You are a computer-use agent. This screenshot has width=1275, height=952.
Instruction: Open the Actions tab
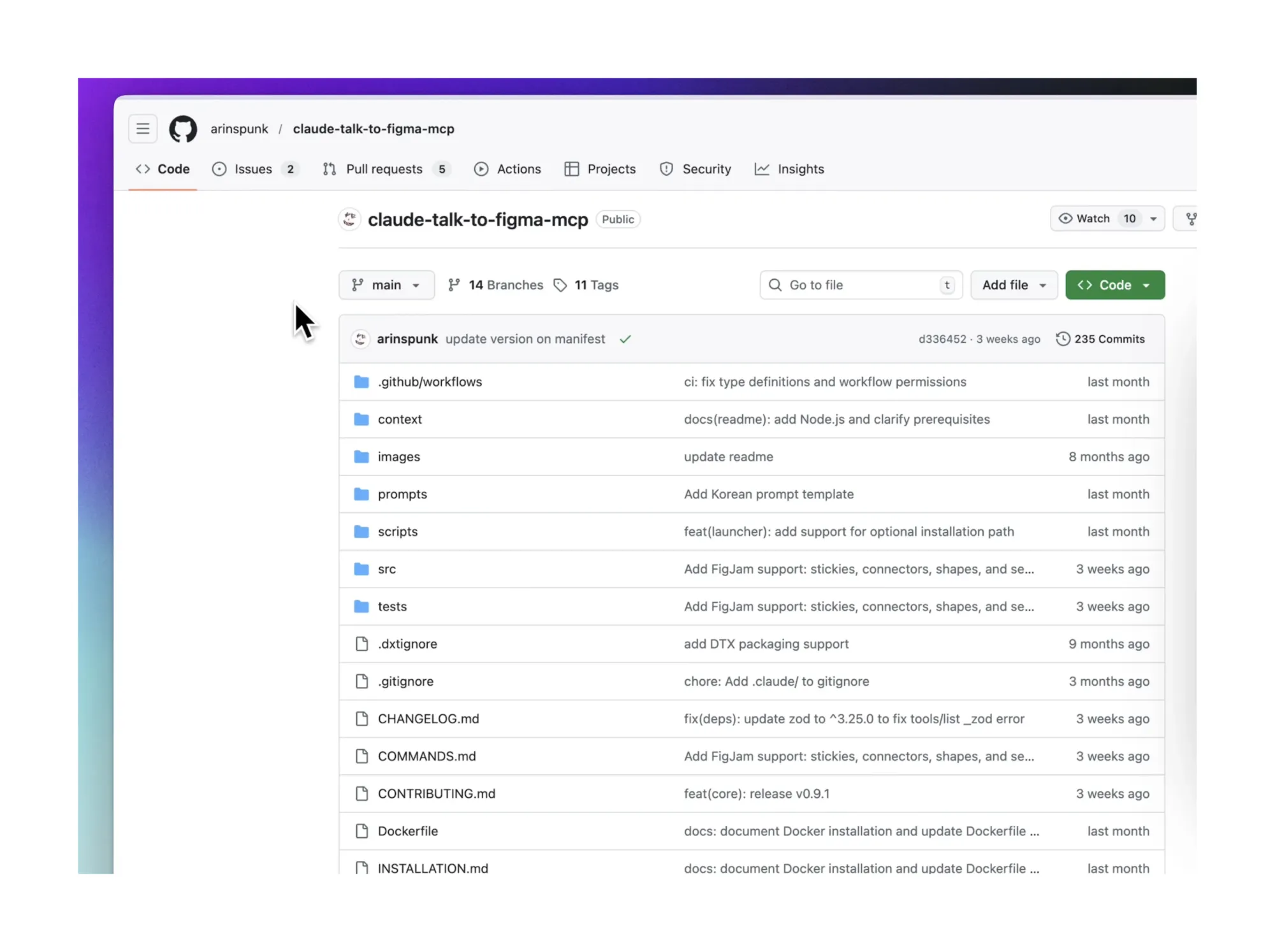click(507, 169)
